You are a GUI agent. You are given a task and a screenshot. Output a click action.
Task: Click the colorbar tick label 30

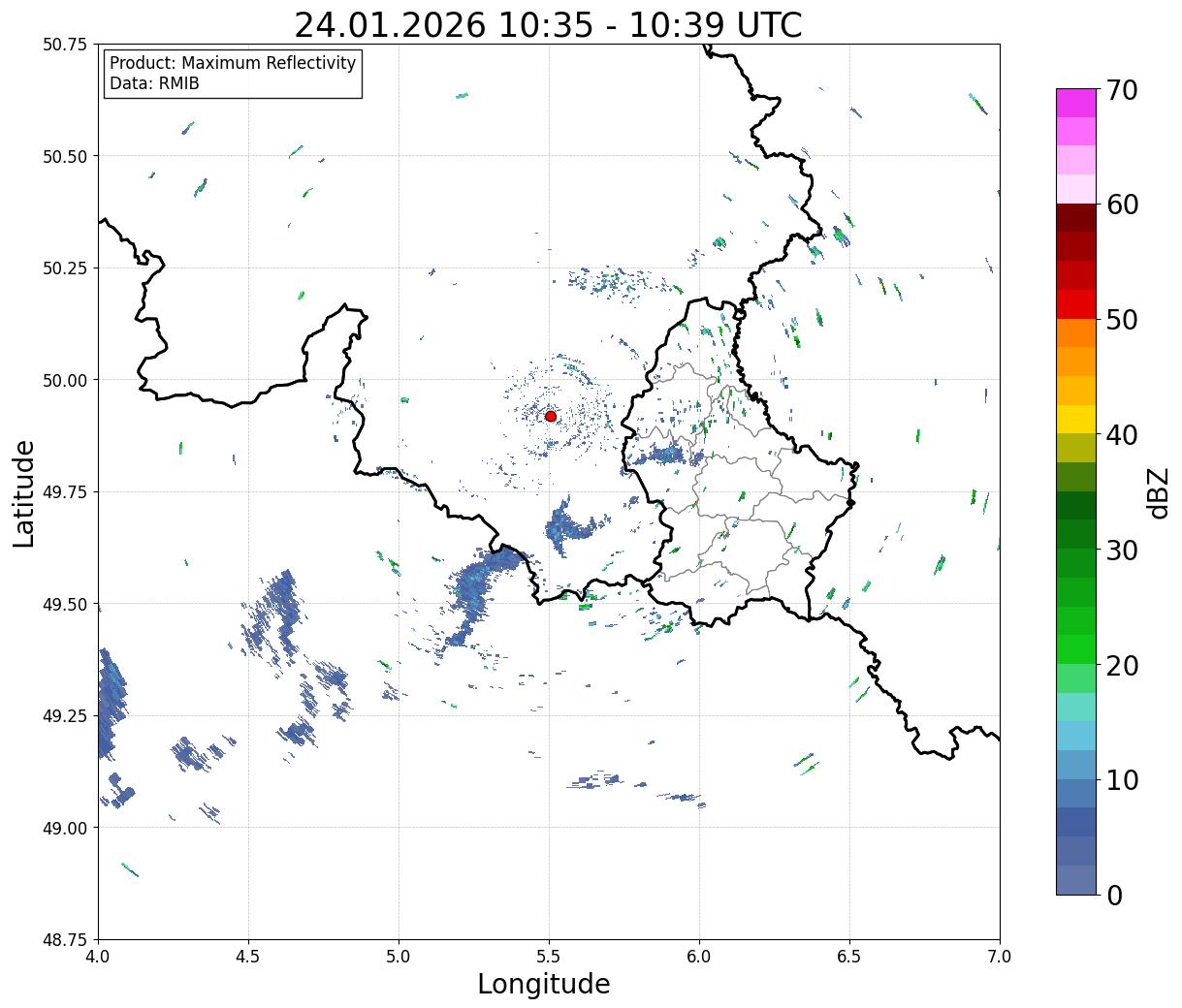click(1122, 550)
